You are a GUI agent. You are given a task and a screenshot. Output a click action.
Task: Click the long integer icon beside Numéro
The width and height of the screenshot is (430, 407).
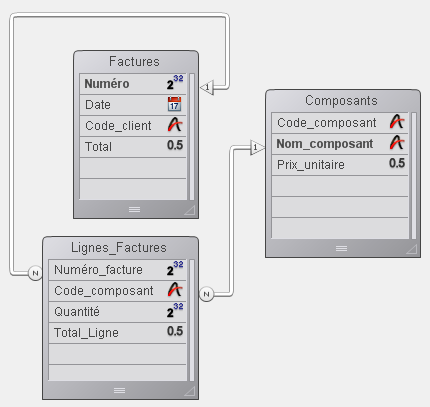click(x=175, y=83)
